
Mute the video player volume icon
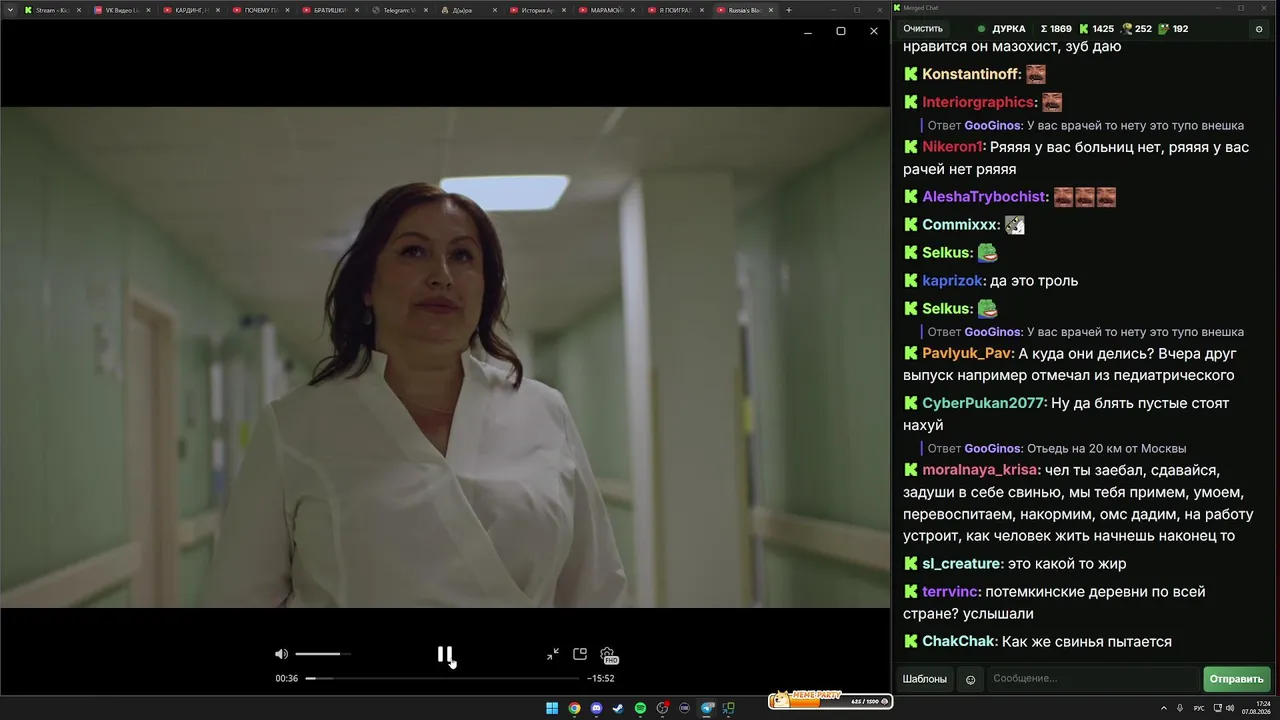[281, 654]
